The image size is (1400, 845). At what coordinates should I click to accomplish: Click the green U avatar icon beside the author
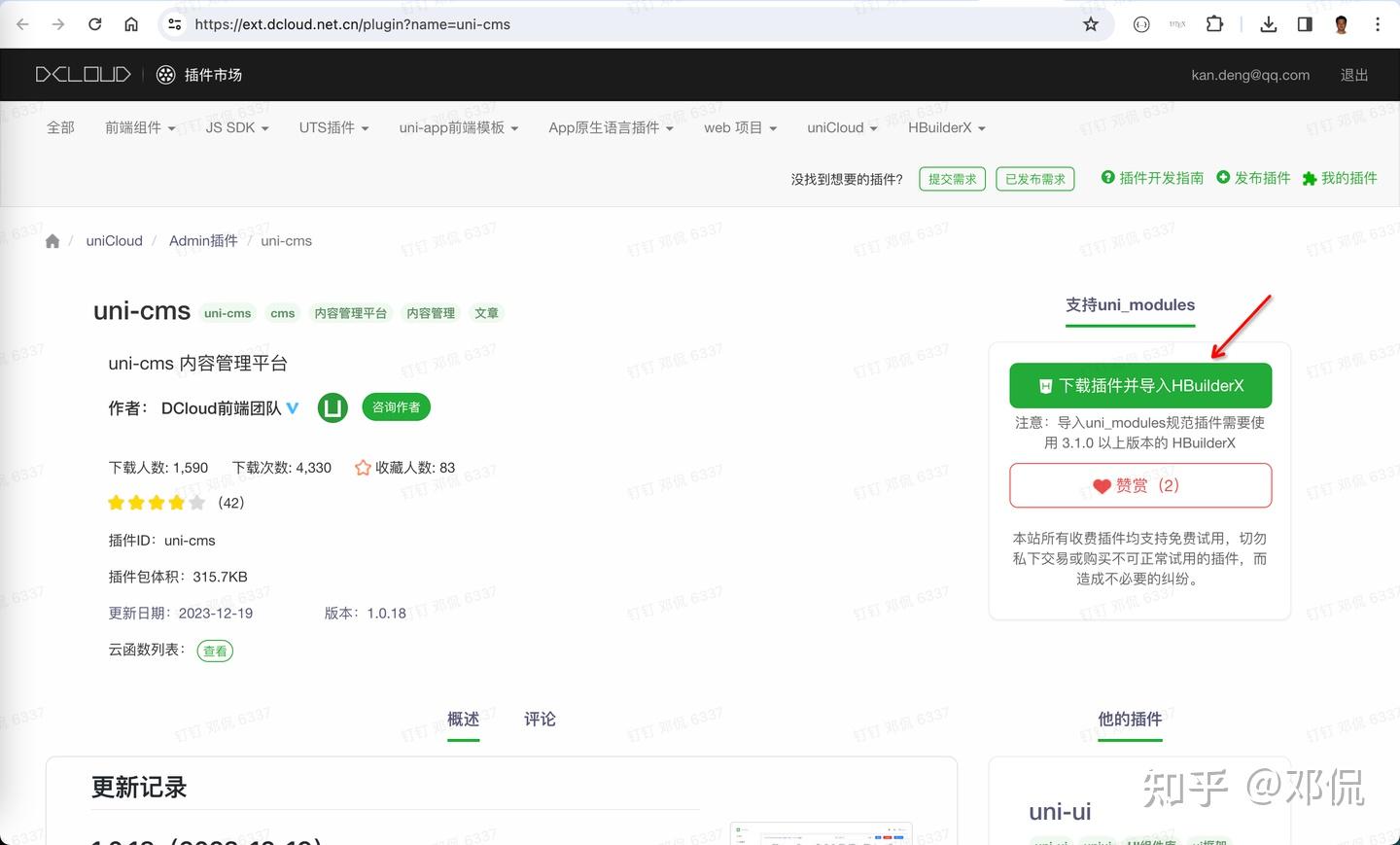(x=332, y=407)
